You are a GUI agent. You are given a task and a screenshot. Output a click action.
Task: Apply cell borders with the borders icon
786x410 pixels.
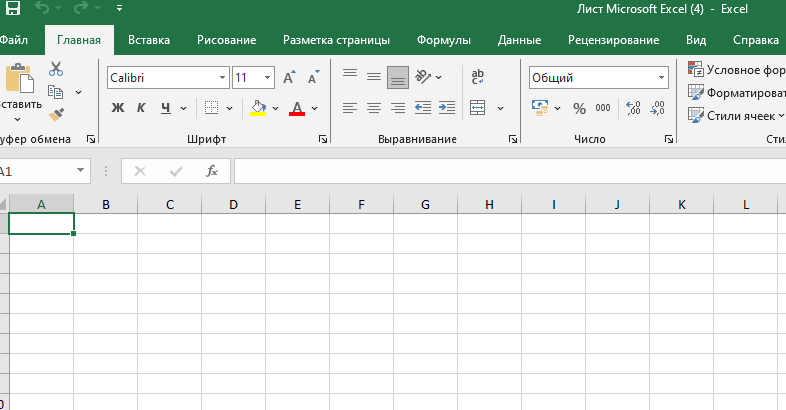(212, 108)
